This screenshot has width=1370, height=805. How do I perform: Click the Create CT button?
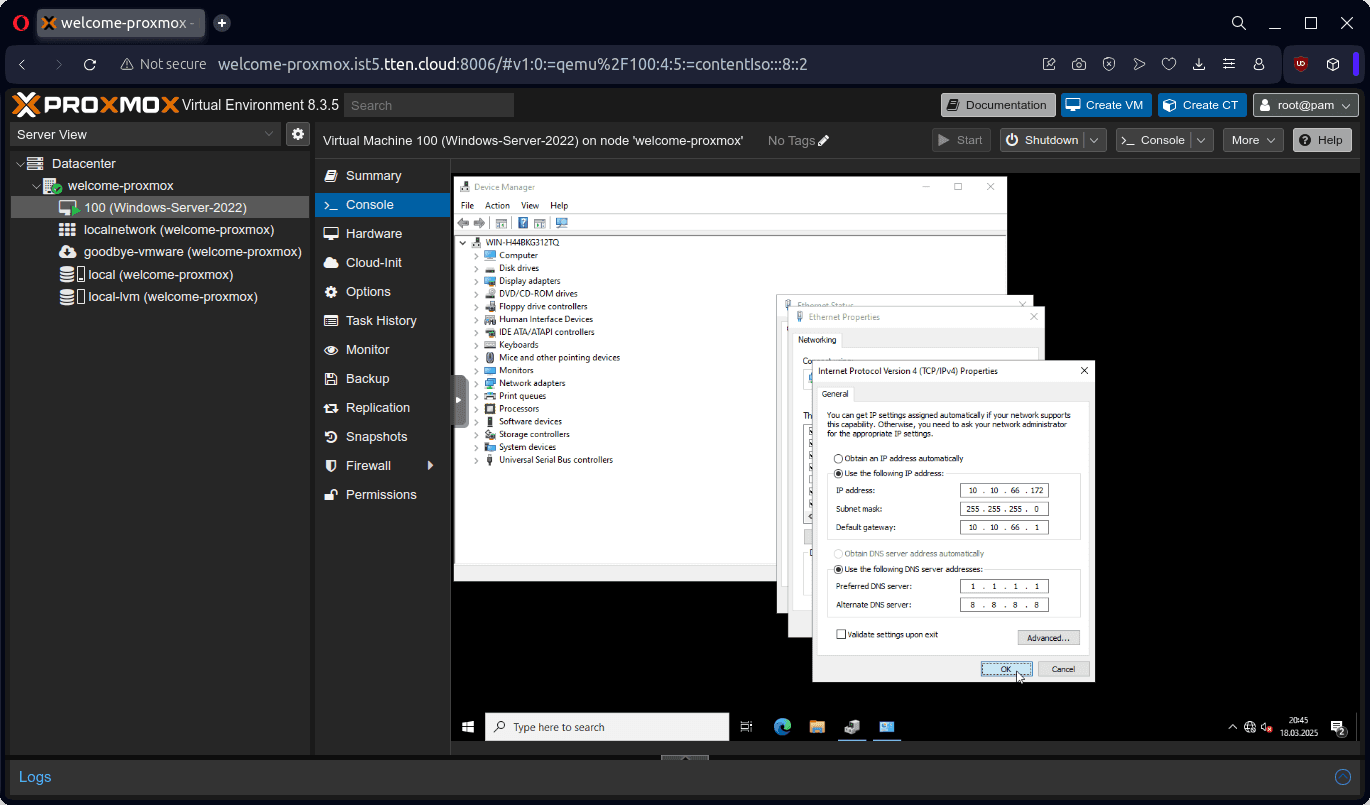[x=1202, y=105]
